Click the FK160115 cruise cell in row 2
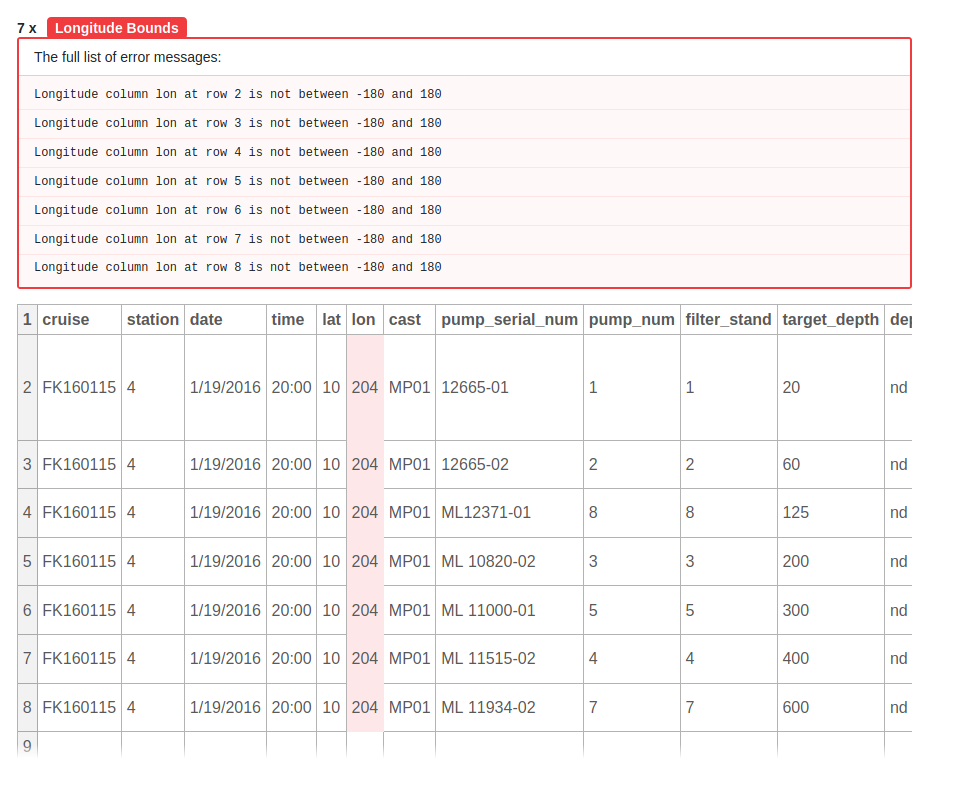This screenshot has height=790, width=961. [x=79, y=387]
